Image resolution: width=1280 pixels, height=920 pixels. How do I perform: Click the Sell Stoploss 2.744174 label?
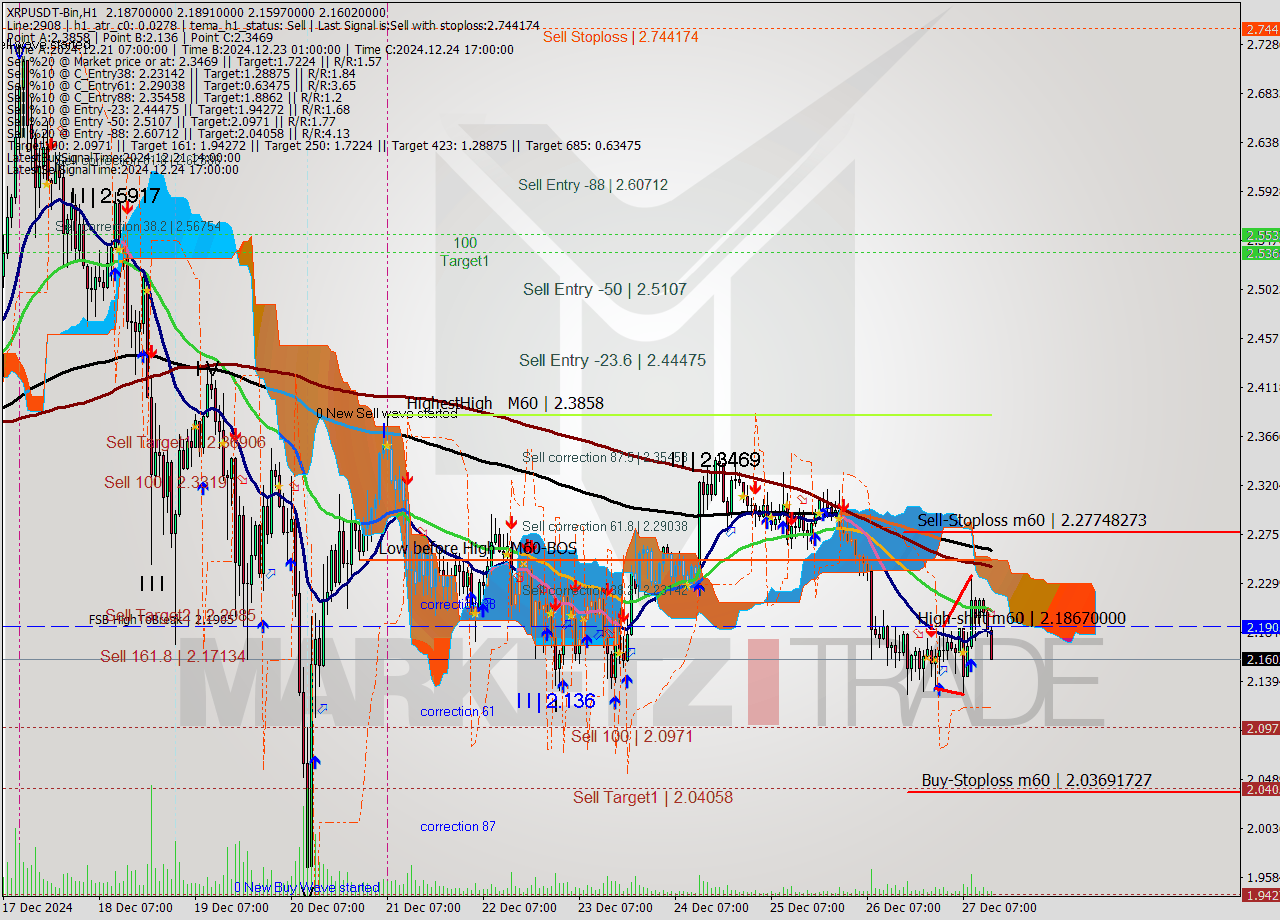(620, 37)
